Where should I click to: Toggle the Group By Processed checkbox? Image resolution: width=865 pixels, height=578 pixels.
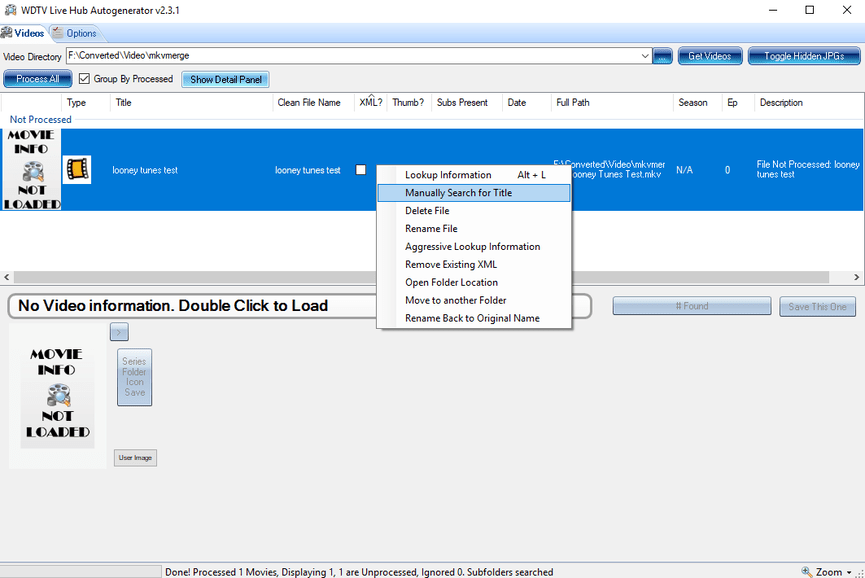84,79
